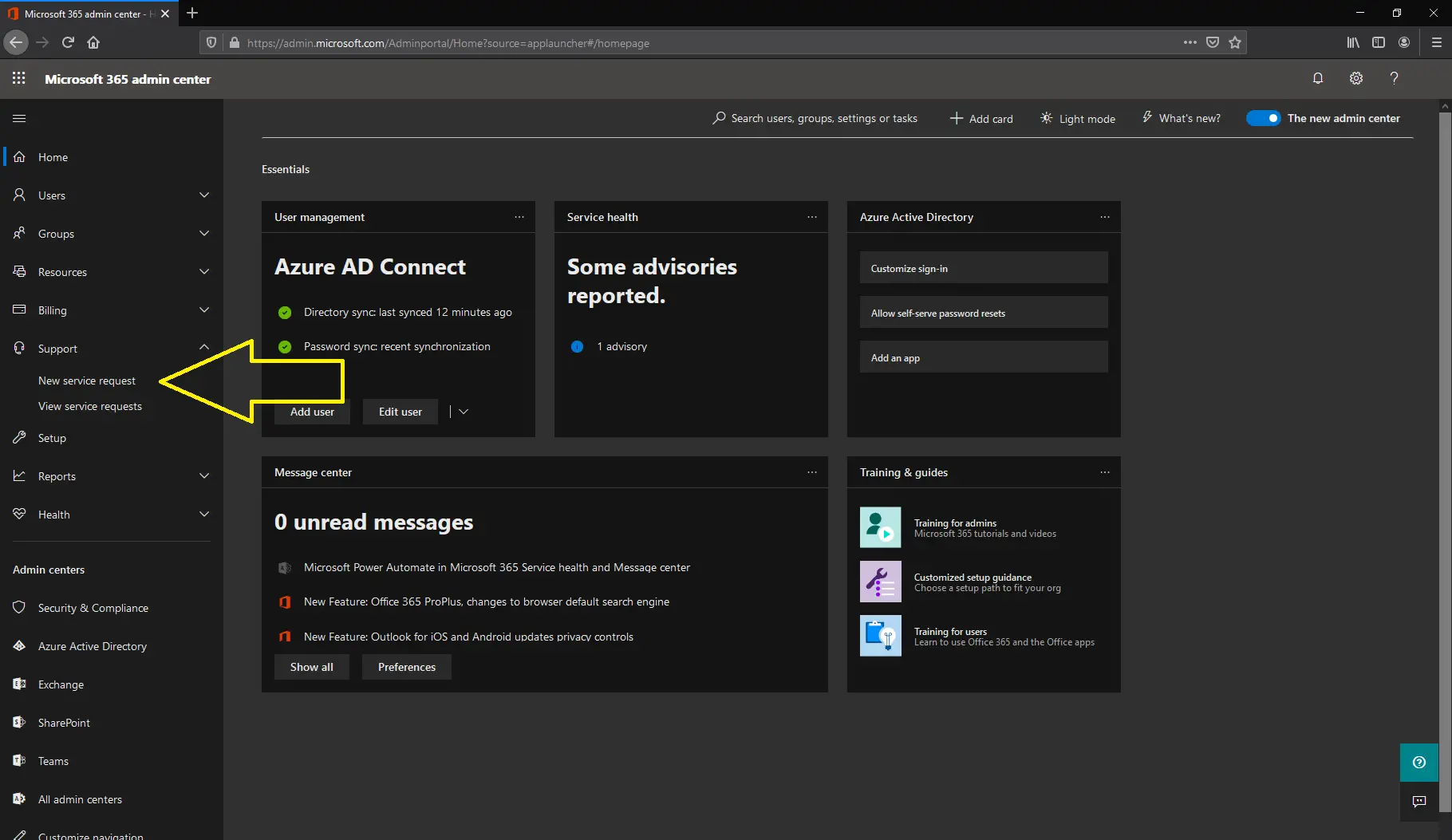
Task: Click the Home house icon in sidebar
Action: (20, 157)
